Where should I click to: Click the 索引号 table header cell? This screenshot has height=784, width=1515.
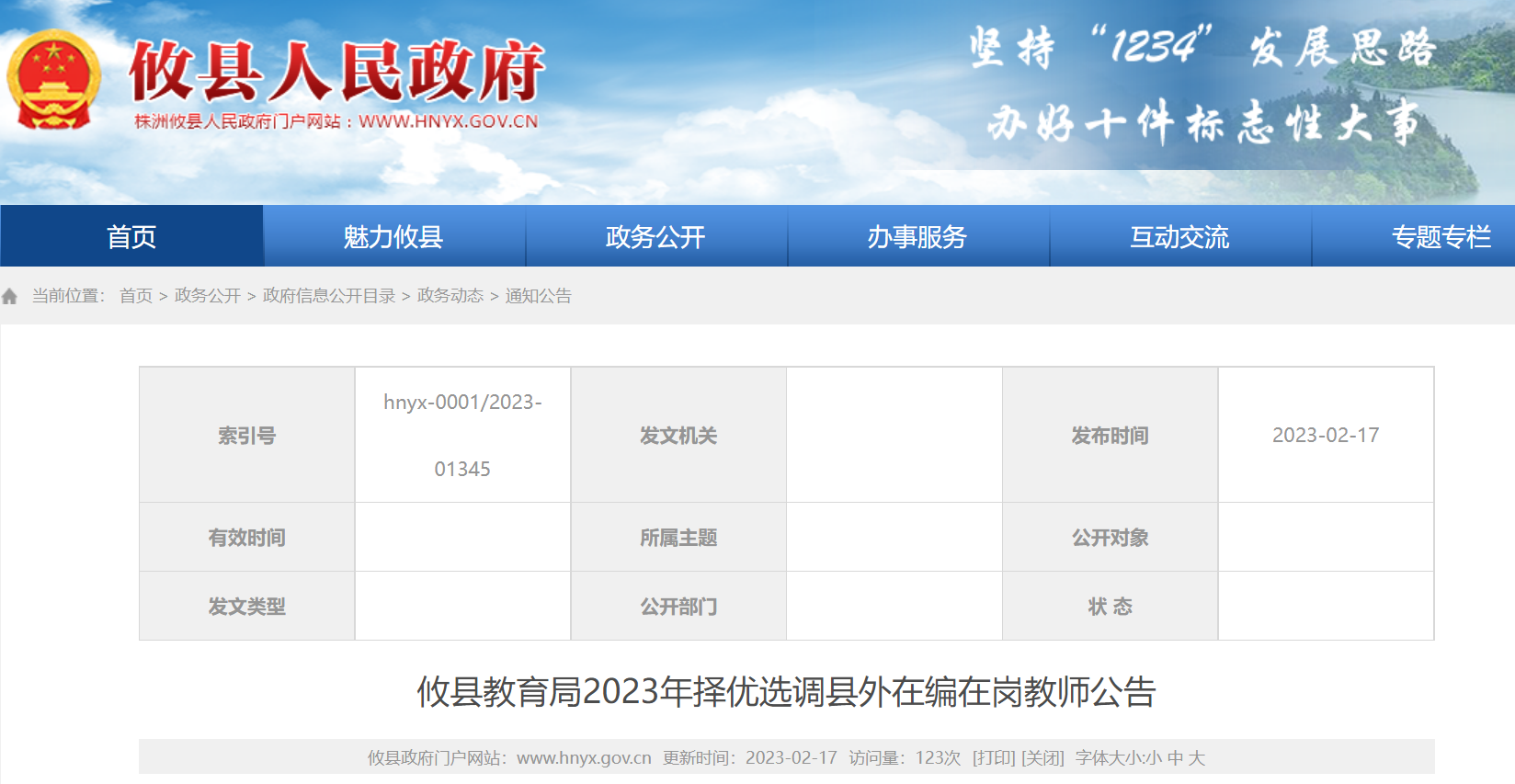coord(246,436)
